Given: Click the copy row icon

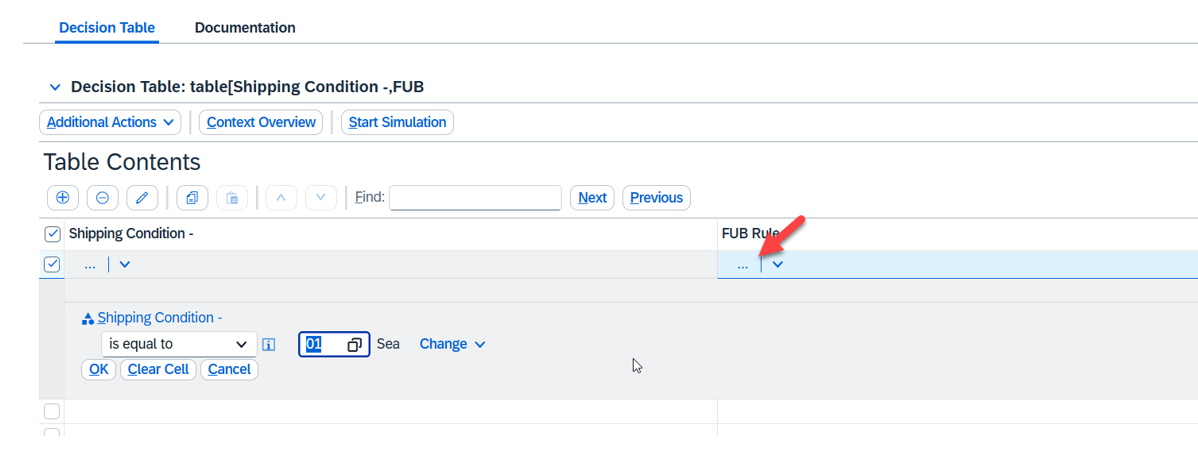Looking at the screenshot, I should [x=192, y=198].
